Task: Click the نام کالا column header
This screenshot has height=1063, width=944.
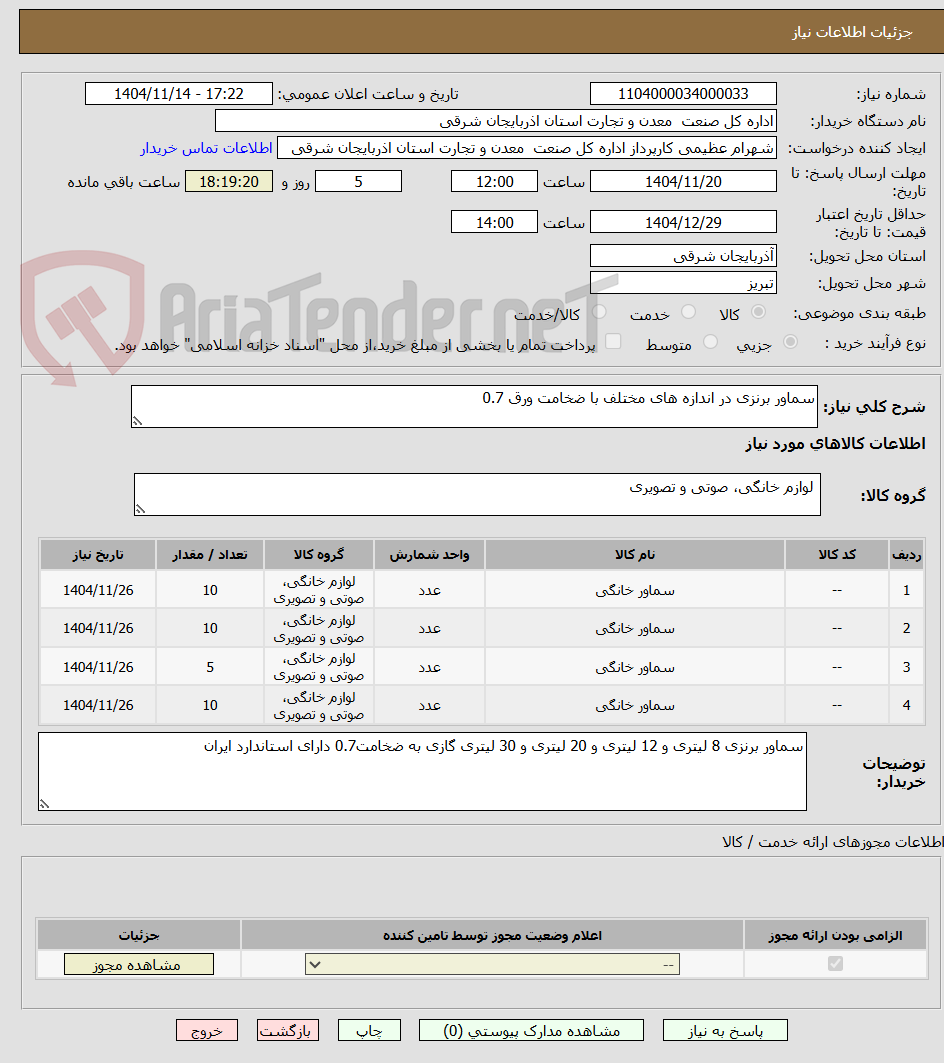Action: [635, 555]
